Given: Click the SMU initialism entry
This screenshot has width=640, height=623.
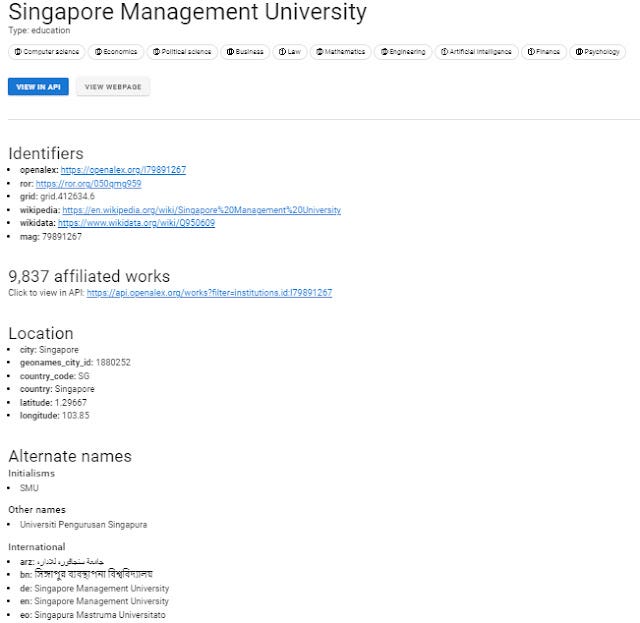Looking at the screenshot, I should [x=29, y=488].
